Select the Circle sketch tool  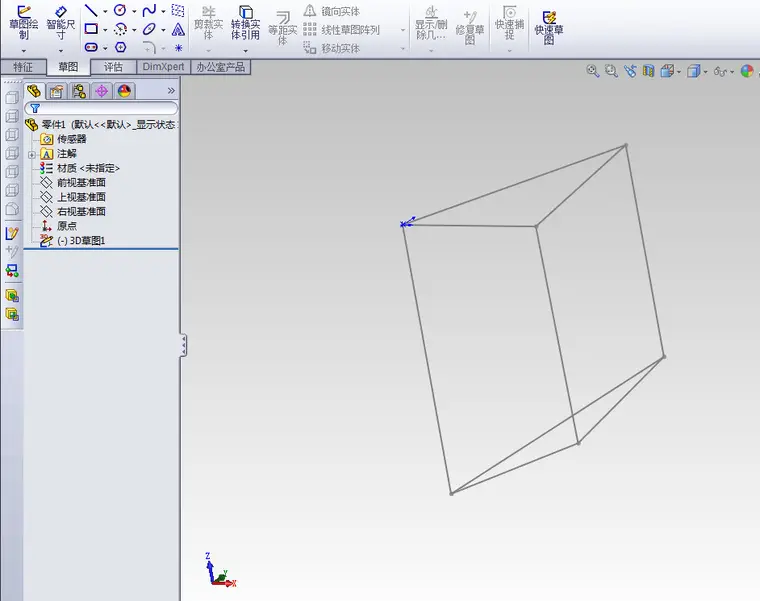tap(120, 10)
